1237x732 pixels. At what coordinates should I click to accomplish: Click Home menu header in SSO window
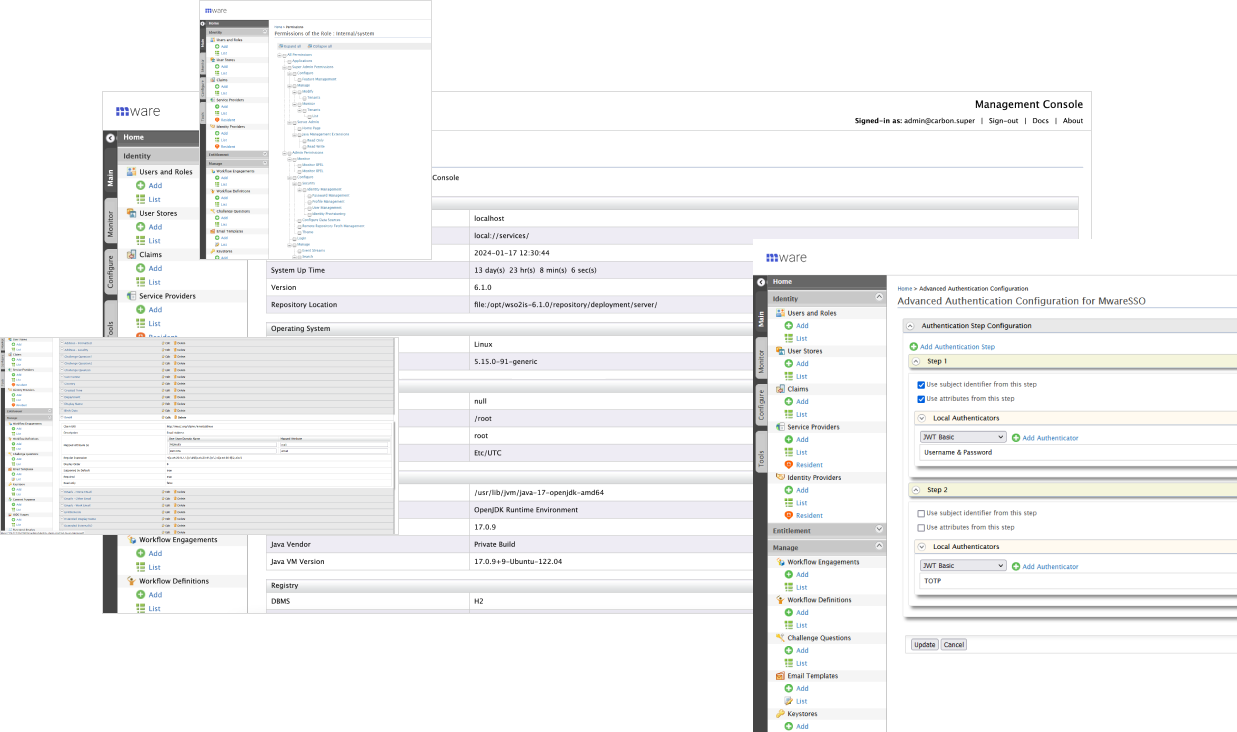[x=827, y=282]
